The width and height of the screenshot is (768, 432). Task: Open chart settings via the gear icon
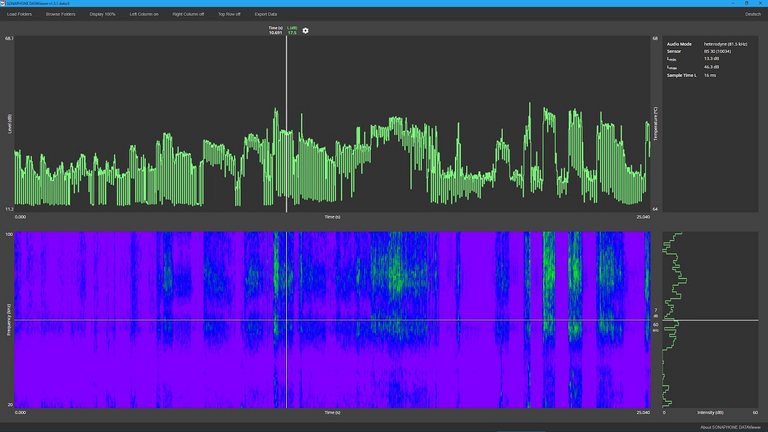306,31
